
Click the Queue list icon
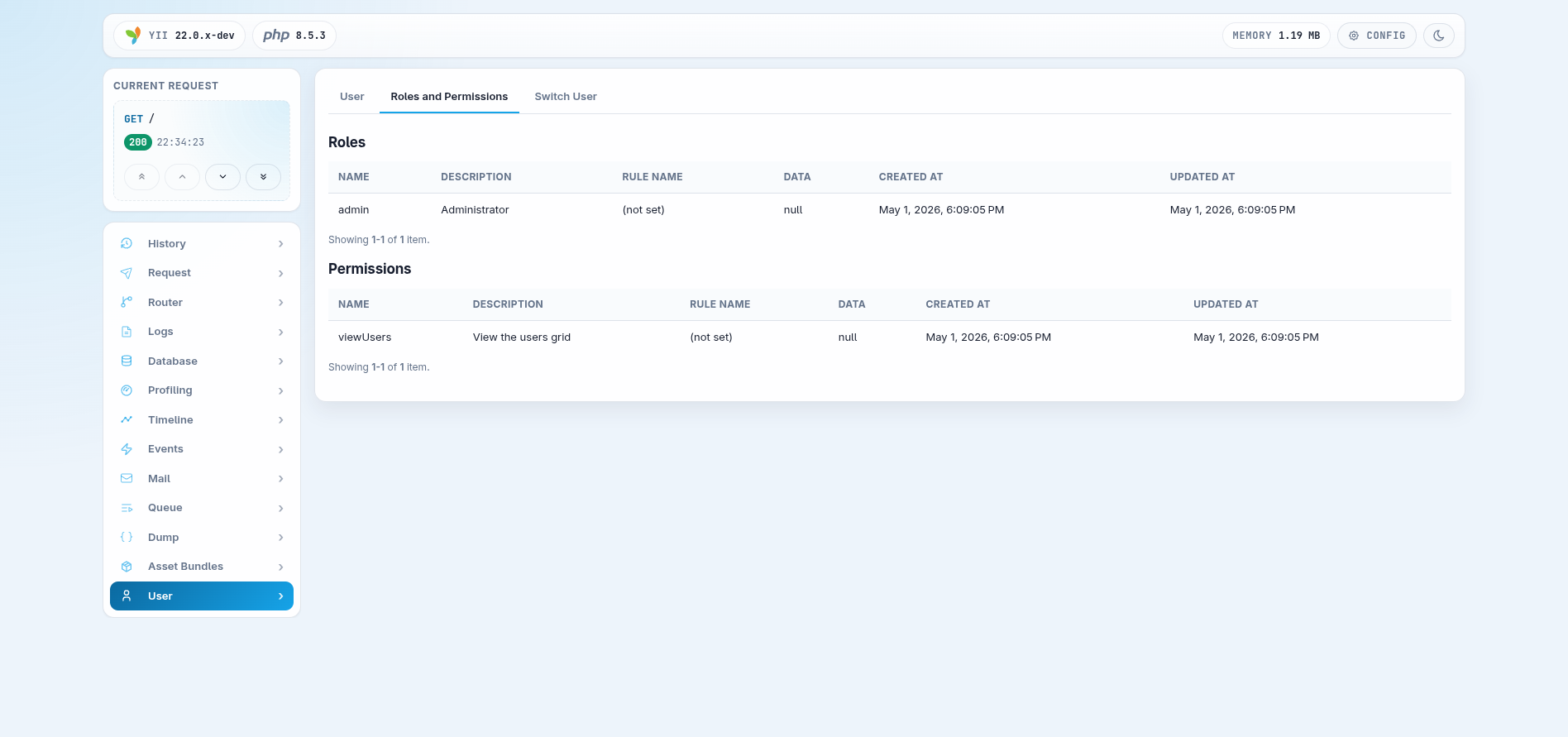tap(127, 508)
